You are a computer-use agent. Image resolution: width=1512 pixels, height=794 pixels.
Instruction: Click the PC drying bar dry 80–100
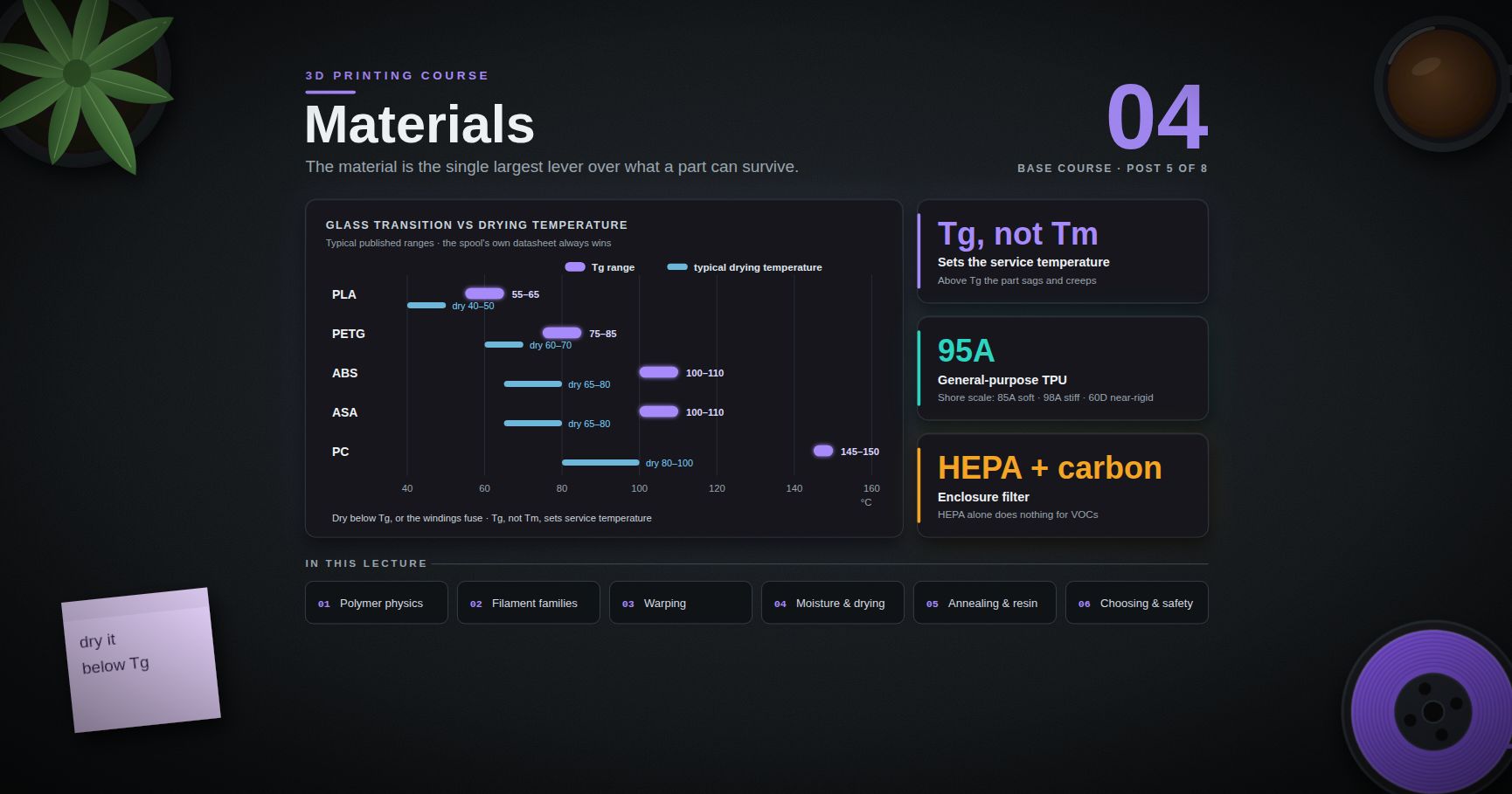point(600,463)
